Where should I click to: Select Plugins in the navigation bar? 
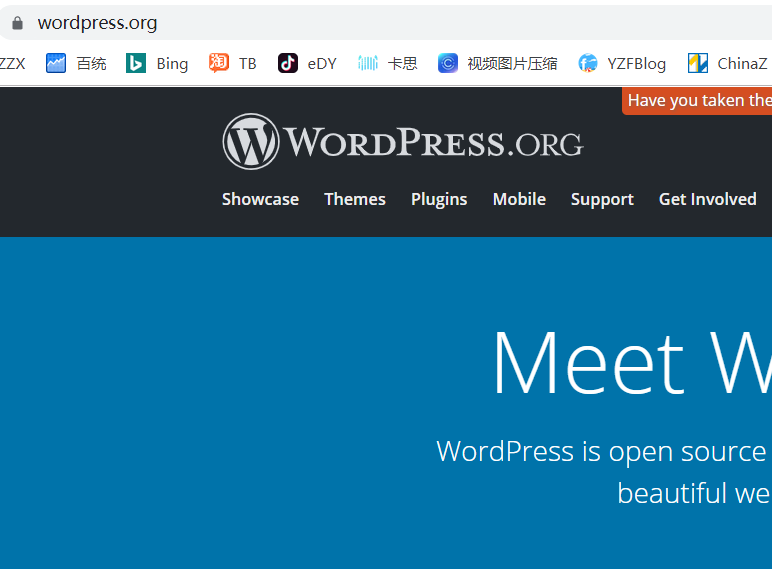(439, 199)
